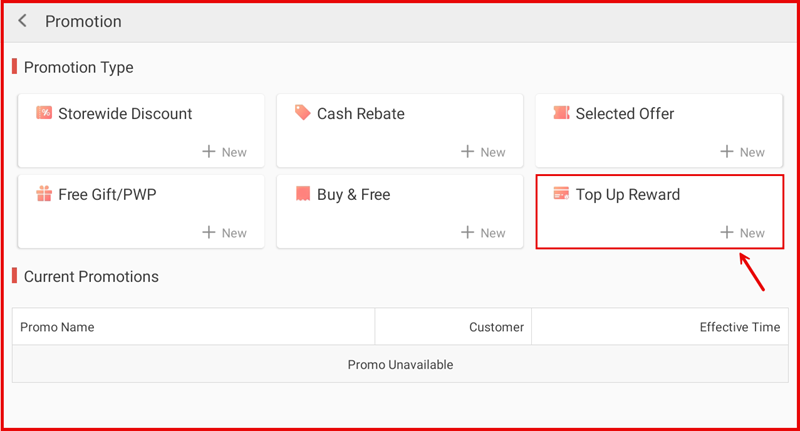
Task: Add new Cash Rebate promotion
Action: (483, 152)
